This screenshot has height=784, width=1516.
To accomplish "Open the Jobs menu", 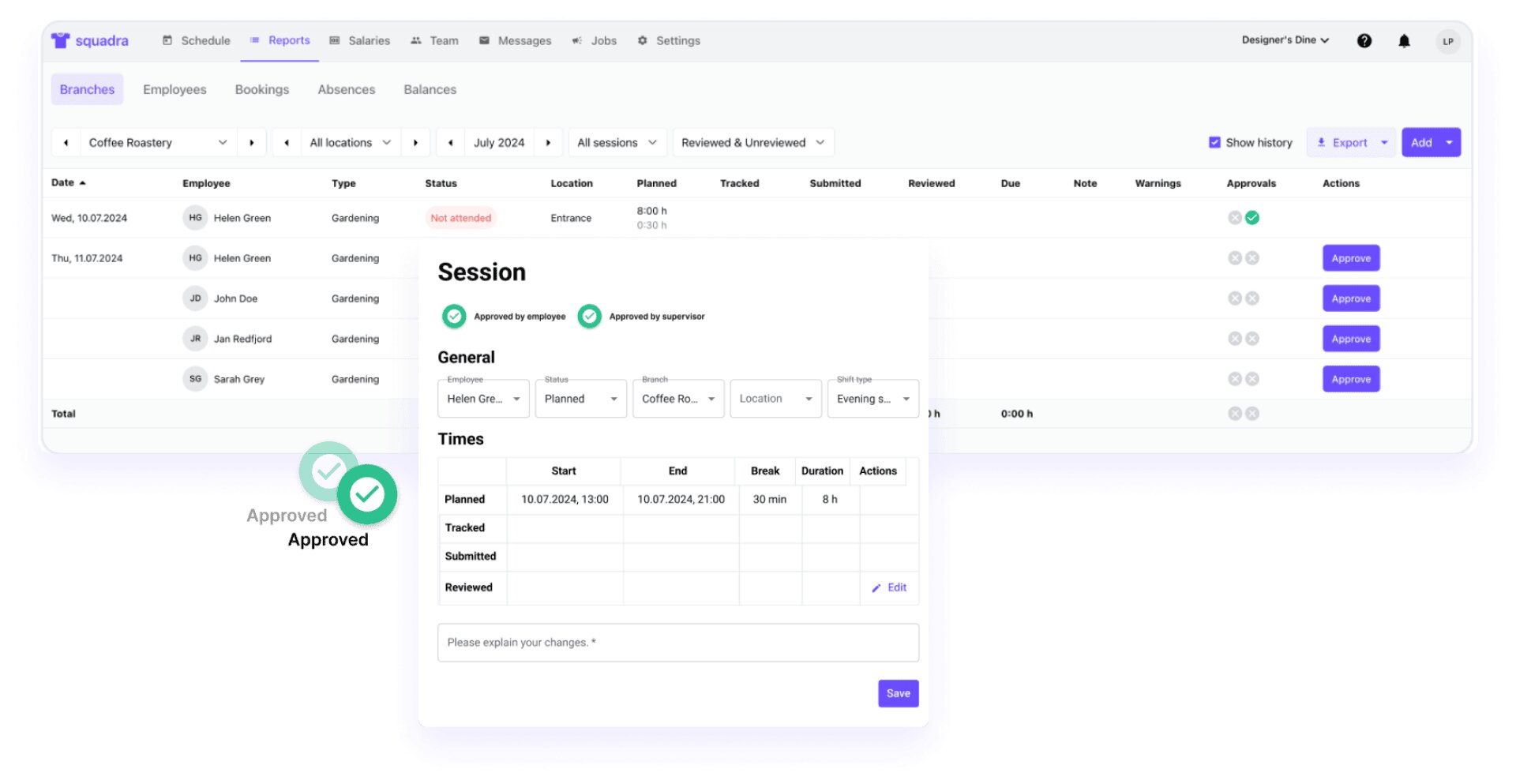I will [x=595, y=40].
